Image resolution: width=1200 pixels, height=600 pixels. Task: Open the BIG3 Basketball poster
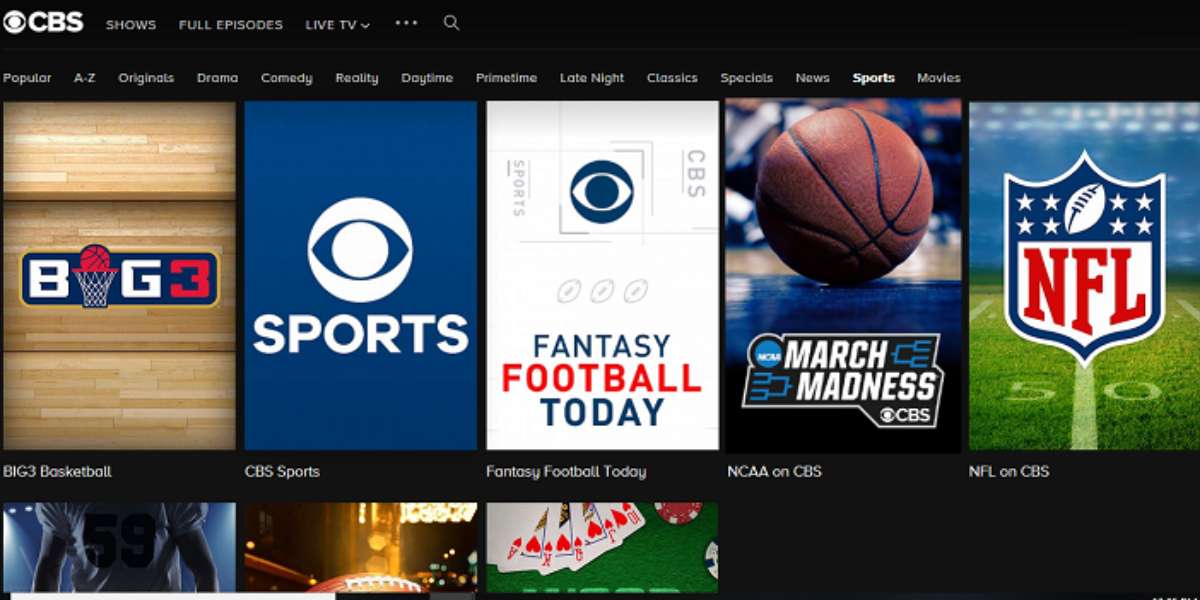coord(119,275)
